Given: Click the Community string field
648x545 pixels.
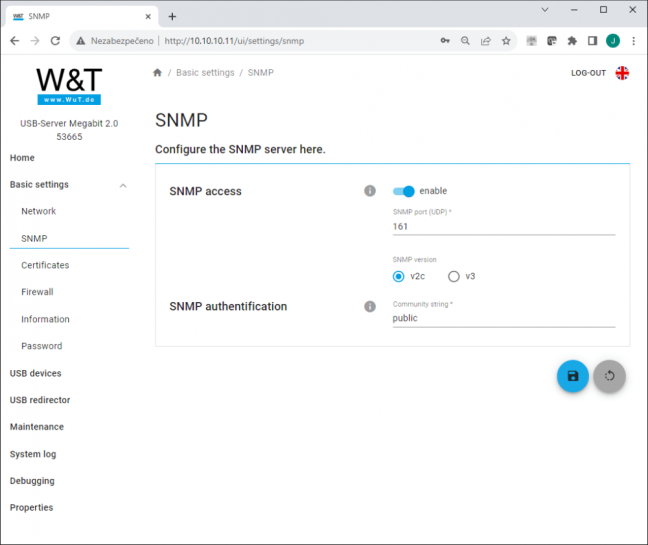Looking at the screenshot, I should coord(504,318).
